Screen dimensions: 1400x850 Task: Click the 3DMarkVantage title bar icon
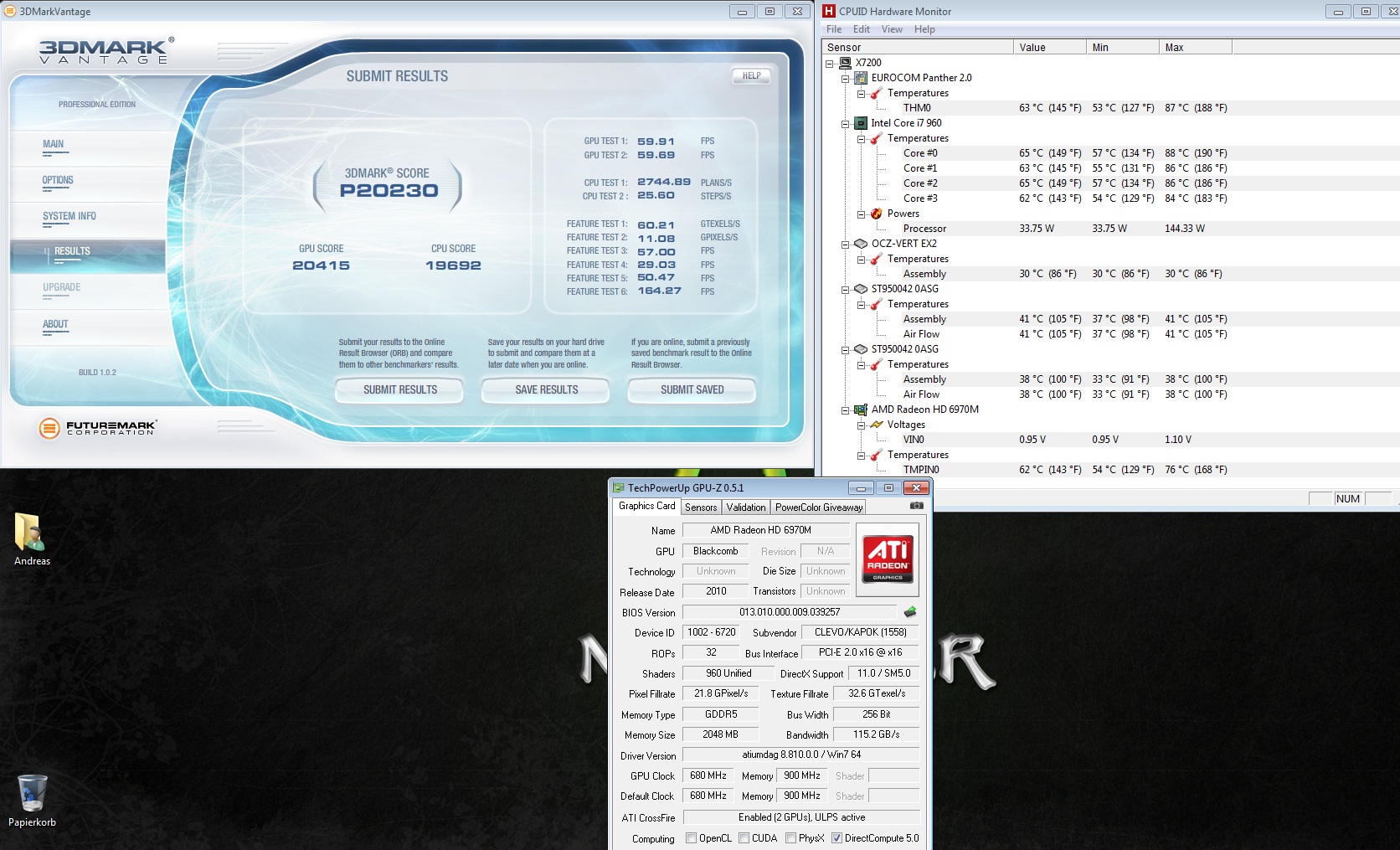[10, 11]
